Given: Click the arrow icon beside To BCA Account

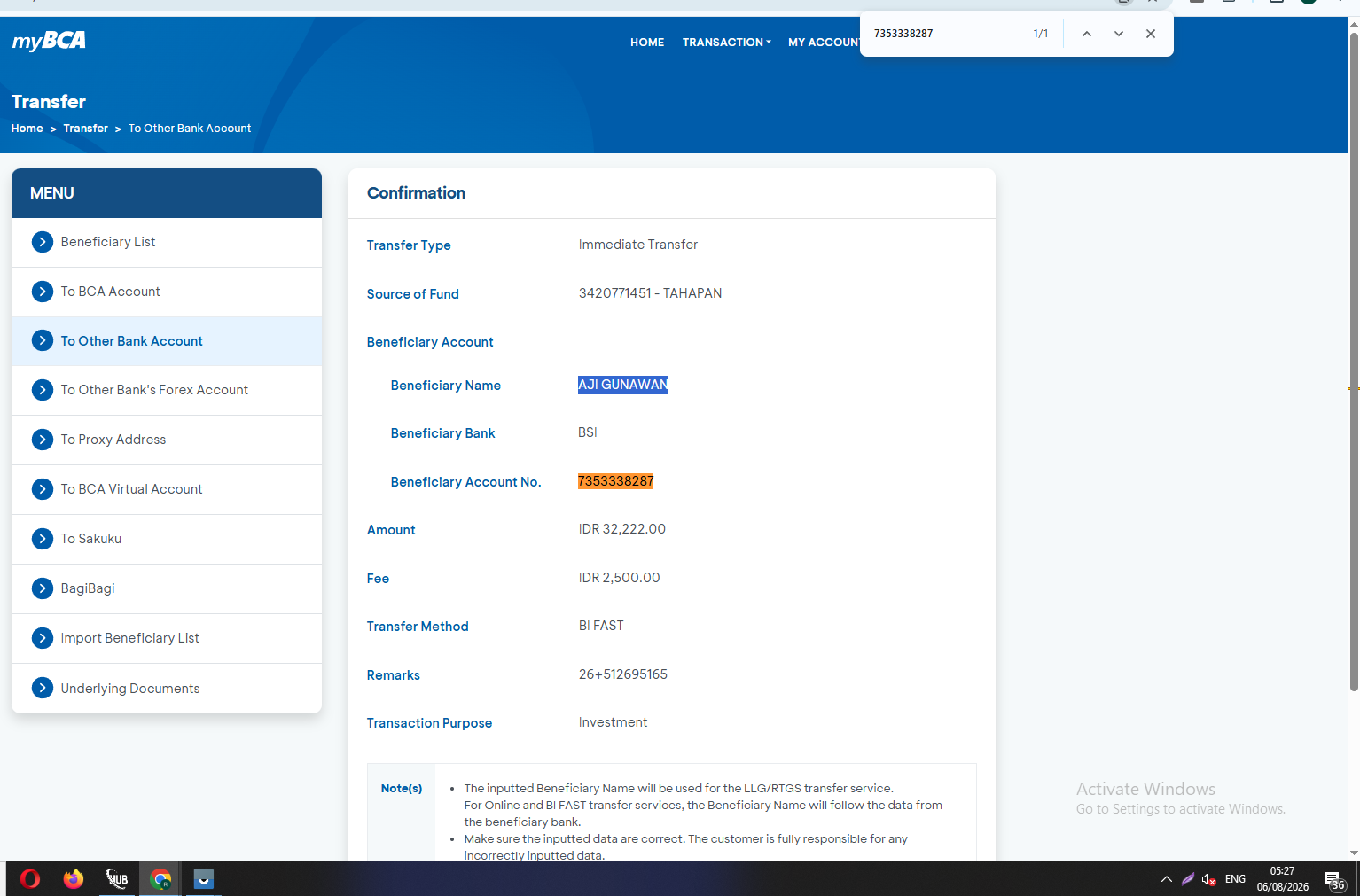Looking at the screenshot, I should pos(42,292).
